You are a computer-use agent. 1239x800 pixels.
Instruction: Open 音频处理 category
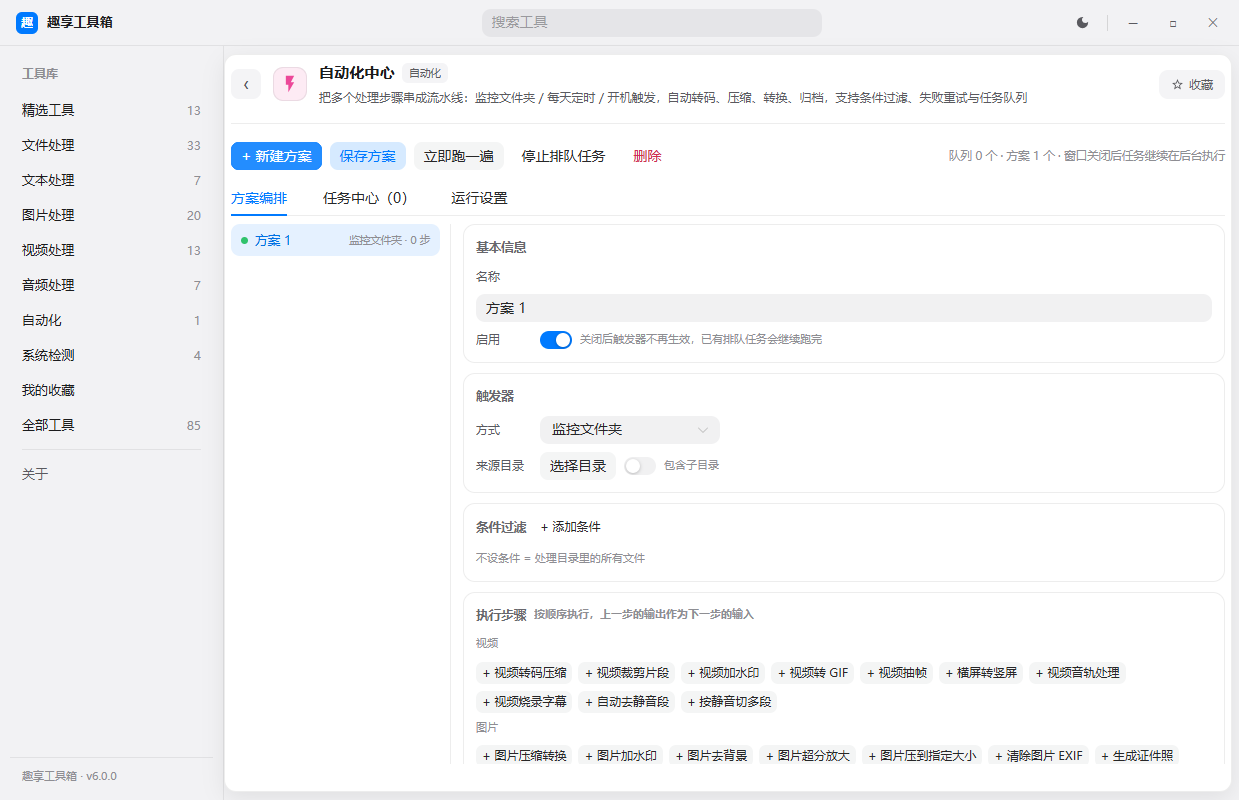[111, 285]
